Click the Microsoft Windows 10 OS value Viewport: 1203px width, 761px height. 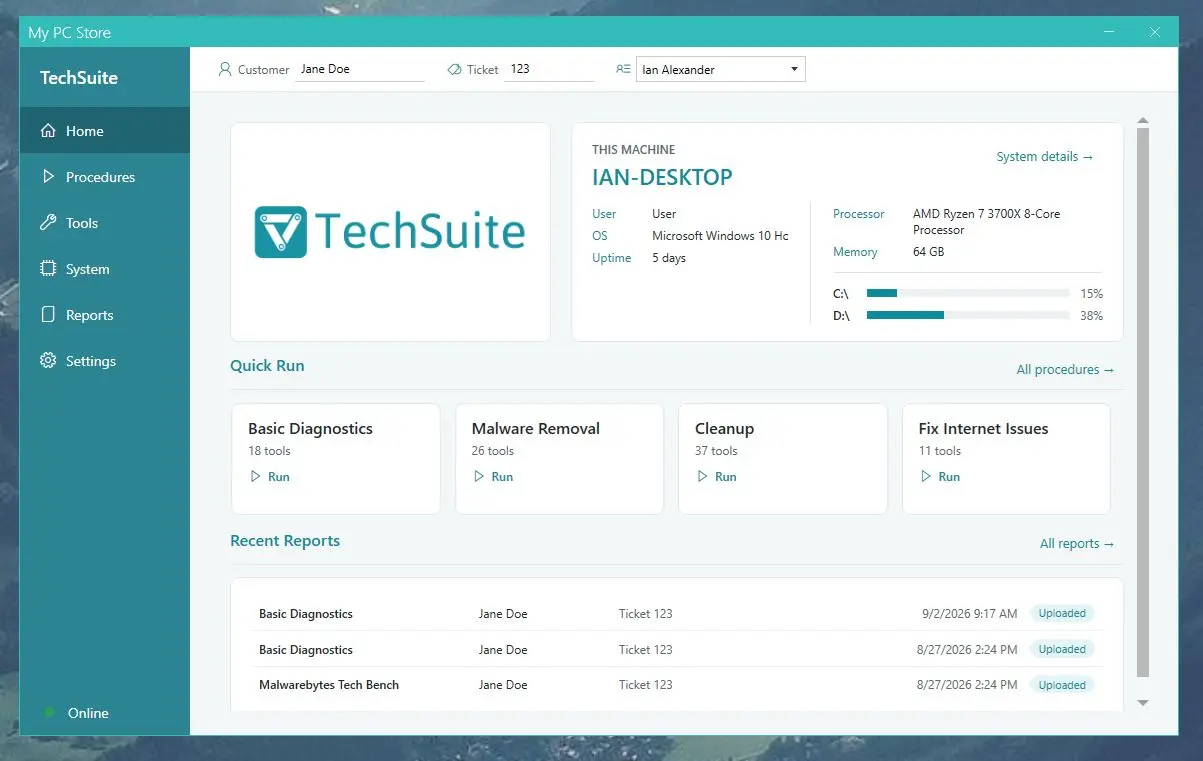[720, 236]
